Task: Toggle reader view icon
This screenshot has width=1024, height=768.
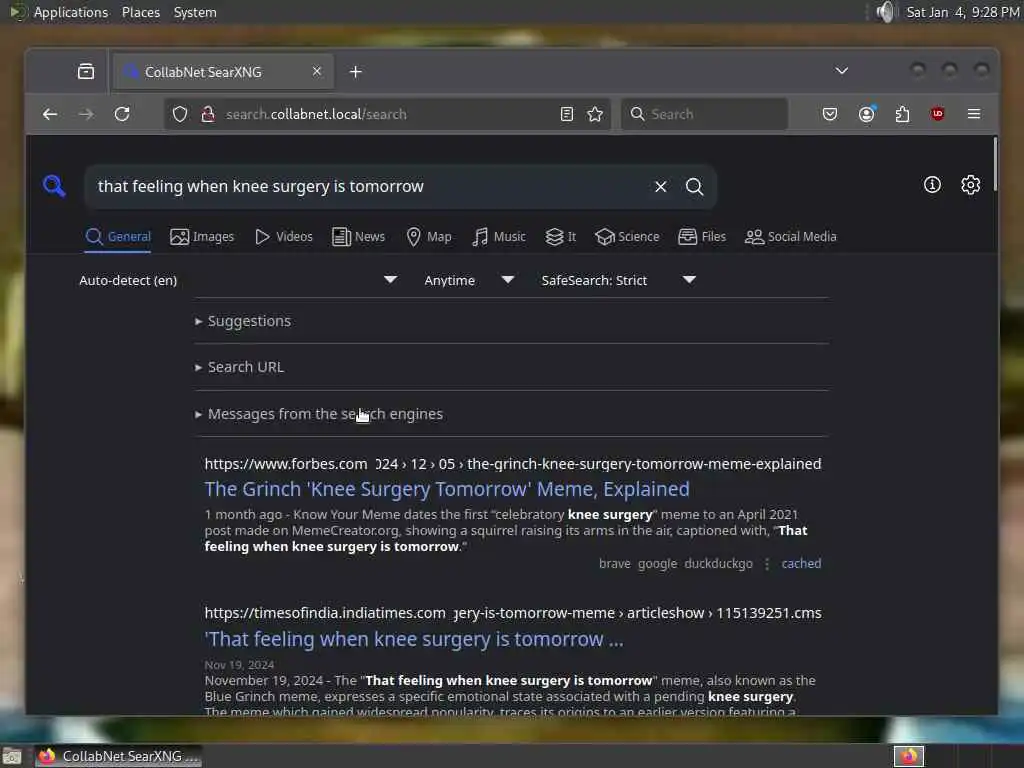Action: click(567, 114)
